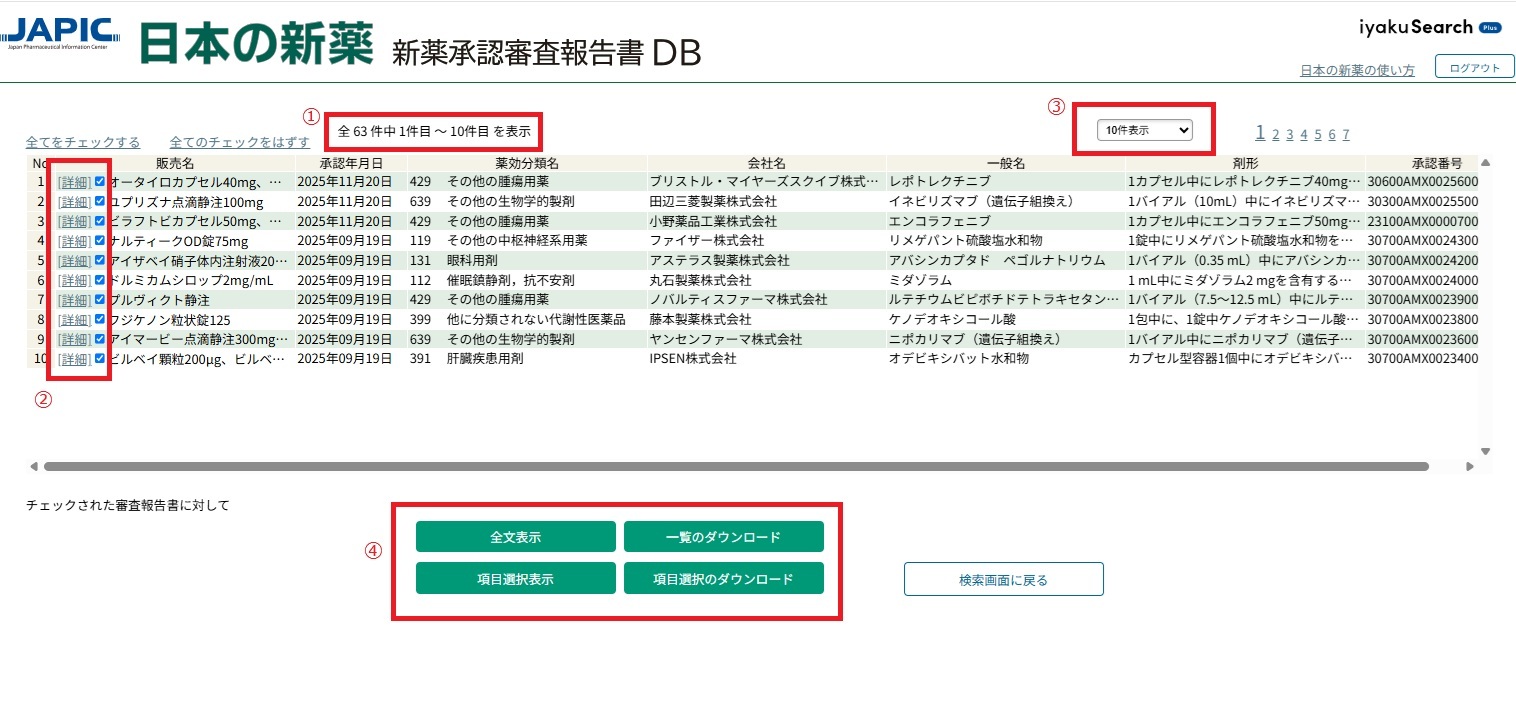
Task: Open the 日本の新薬の使い方 help link
Action: [x=1357, y=70]
